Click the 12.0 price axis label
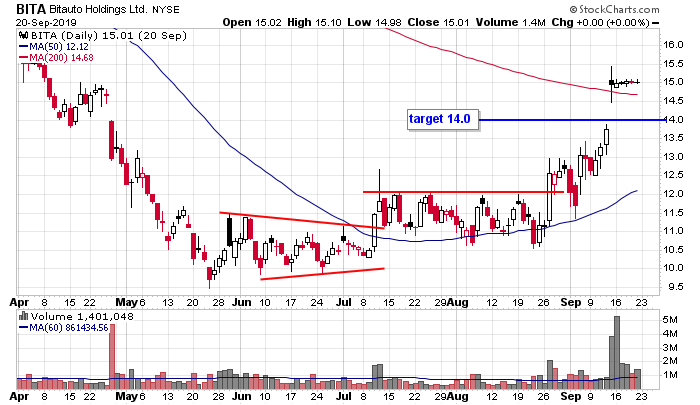This screenshot has height=405, width=700. pos(673,194)
